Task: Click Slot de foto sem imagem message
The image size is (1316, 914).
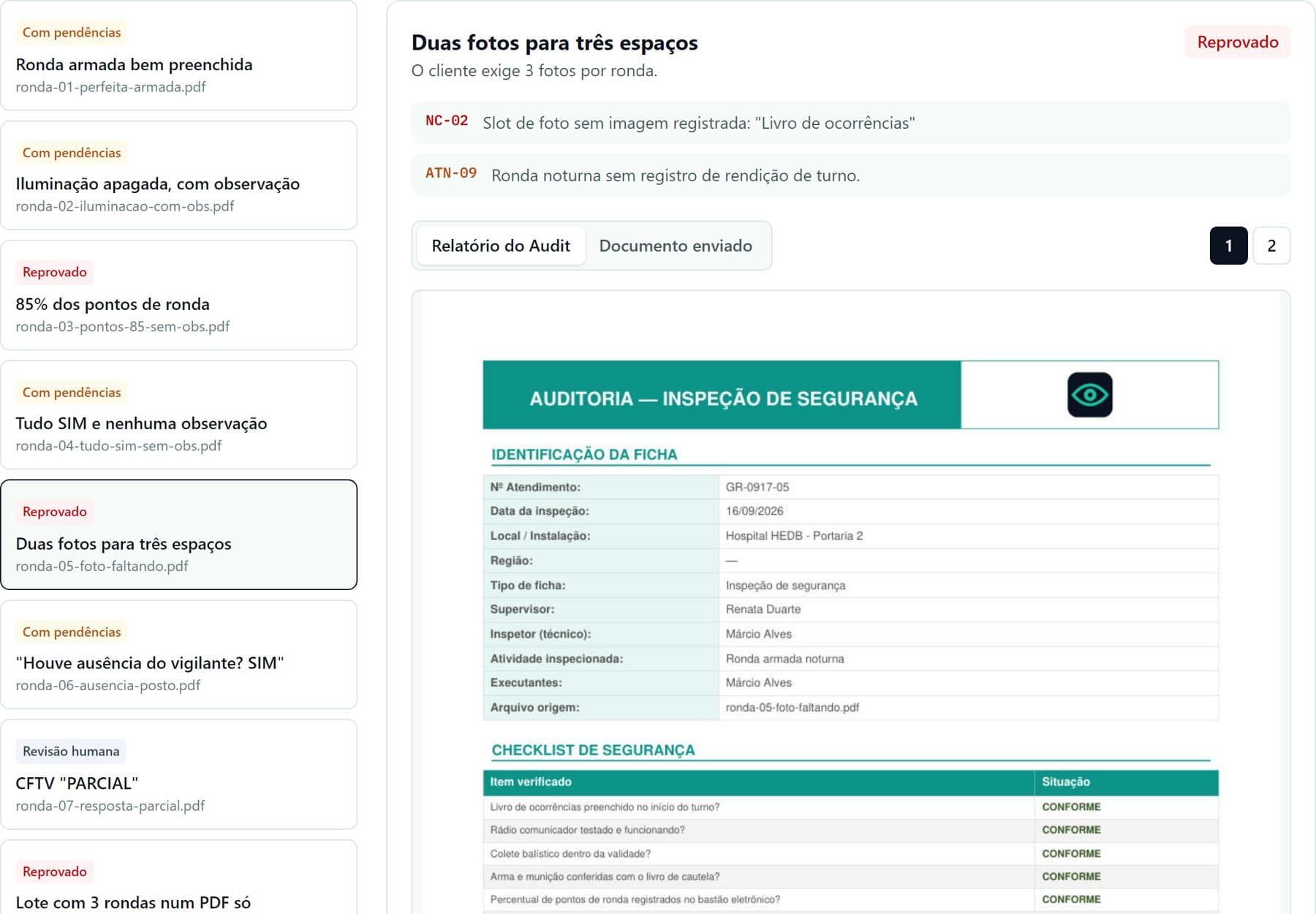Action: 699,123
